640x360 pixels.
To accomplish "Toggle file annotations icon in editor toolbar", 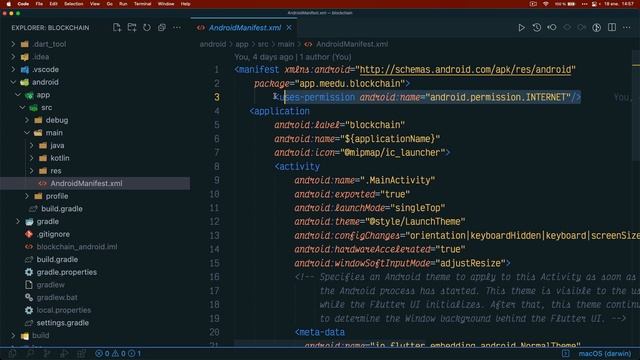I will [x=597, y=27].
